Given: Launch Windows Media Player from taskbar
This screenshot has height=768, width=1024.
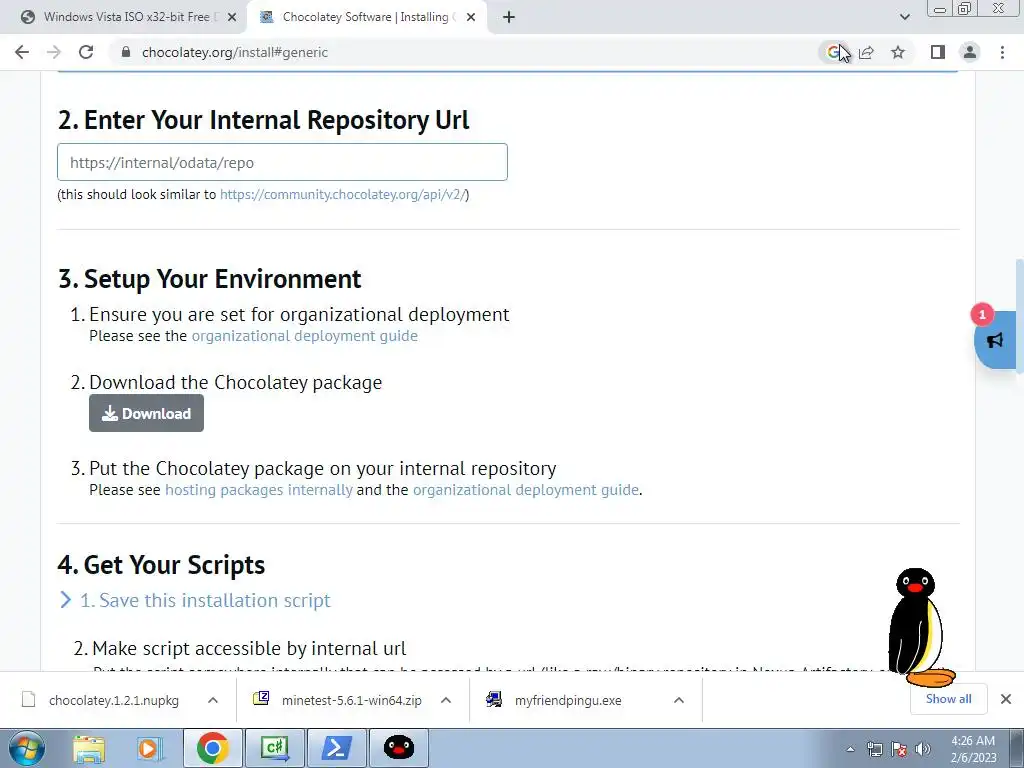Looking at the screenshot, I should click(150, 748).
